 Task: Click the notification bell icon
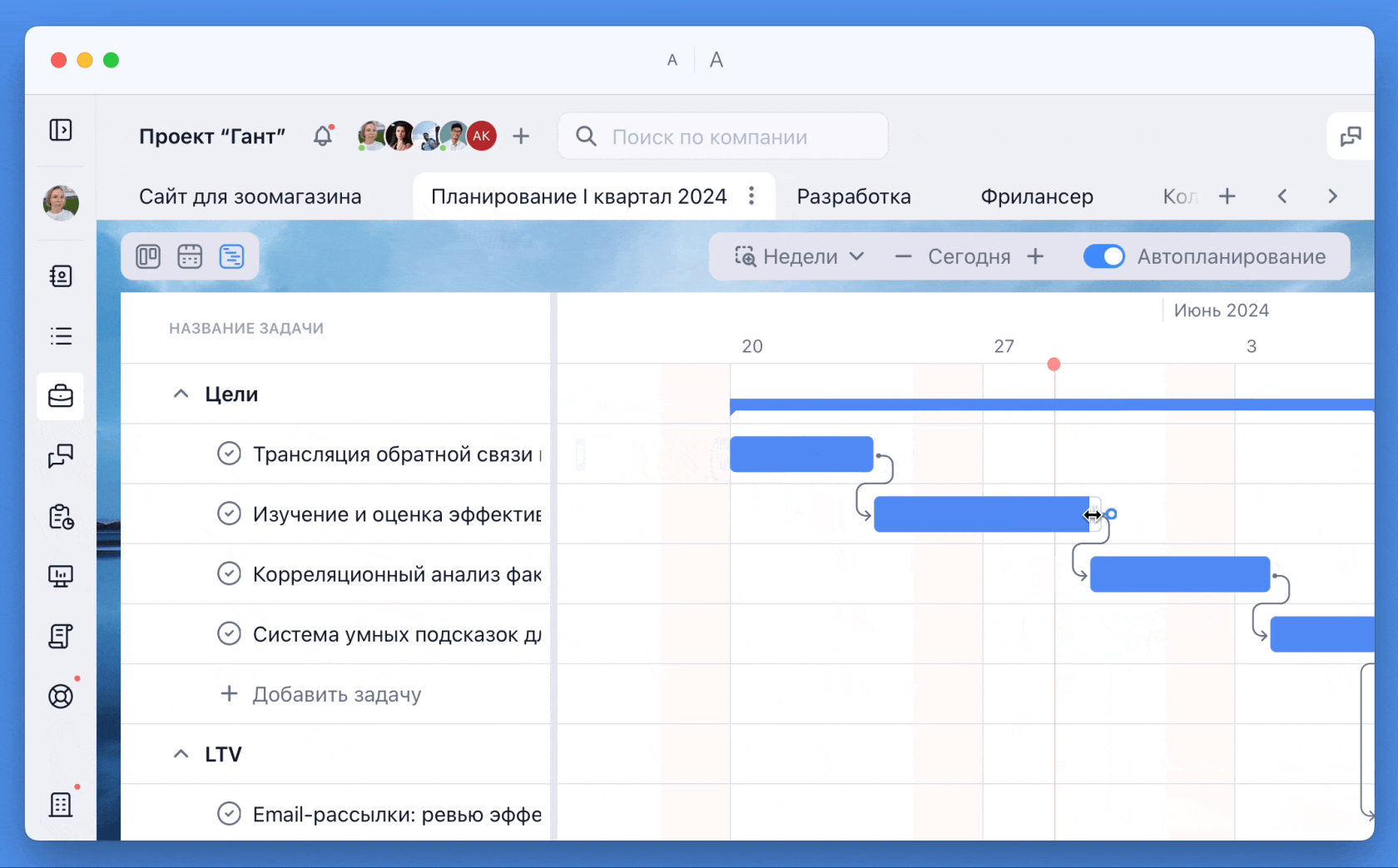point(323,136)
